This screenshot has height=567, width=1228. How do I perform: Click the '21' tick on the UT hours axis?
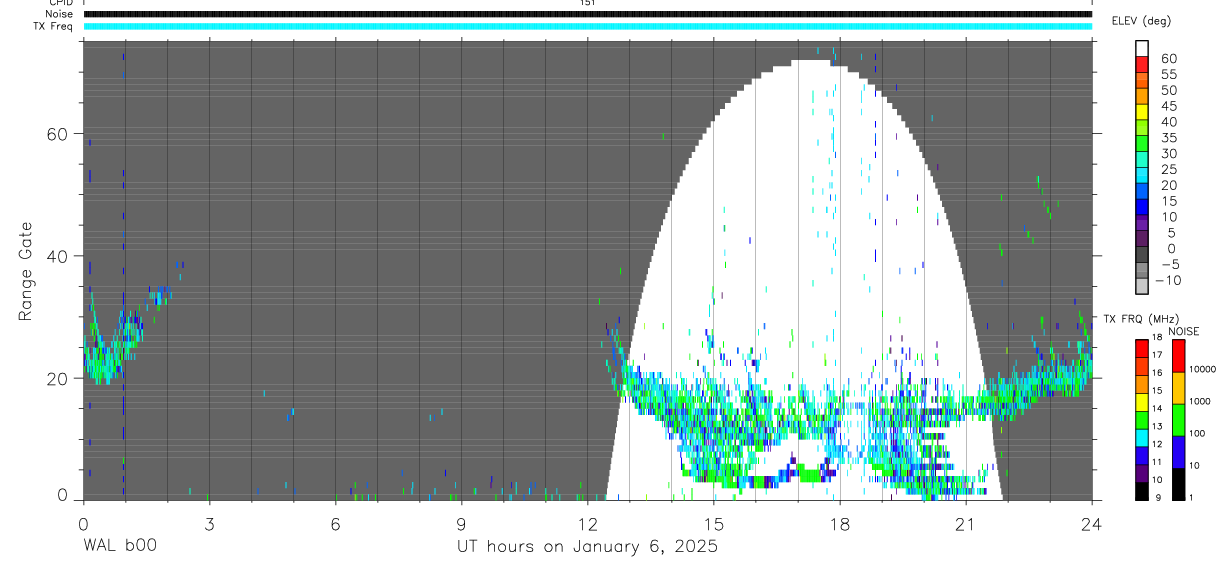[x=965, y=523]
